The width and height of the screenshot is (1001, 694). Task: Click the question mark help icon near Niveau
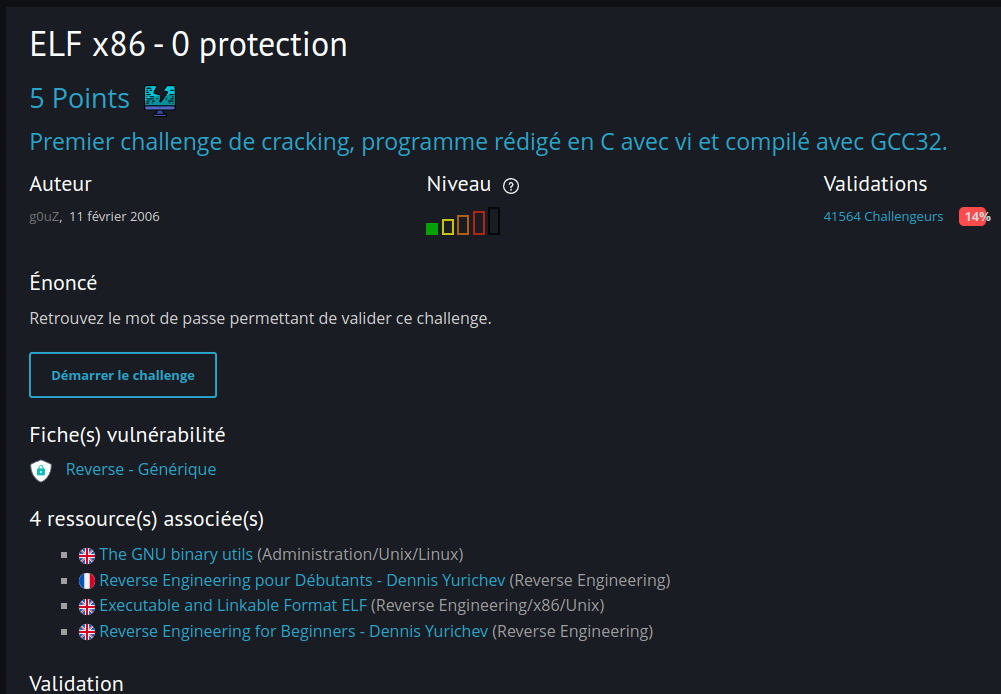click(511, 186)
